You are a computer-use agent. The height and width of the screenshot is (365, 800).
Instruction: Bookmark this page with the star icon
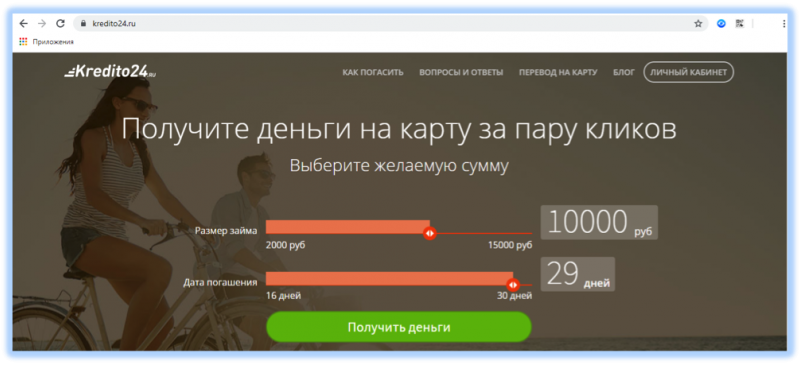(x=698, y=23)
